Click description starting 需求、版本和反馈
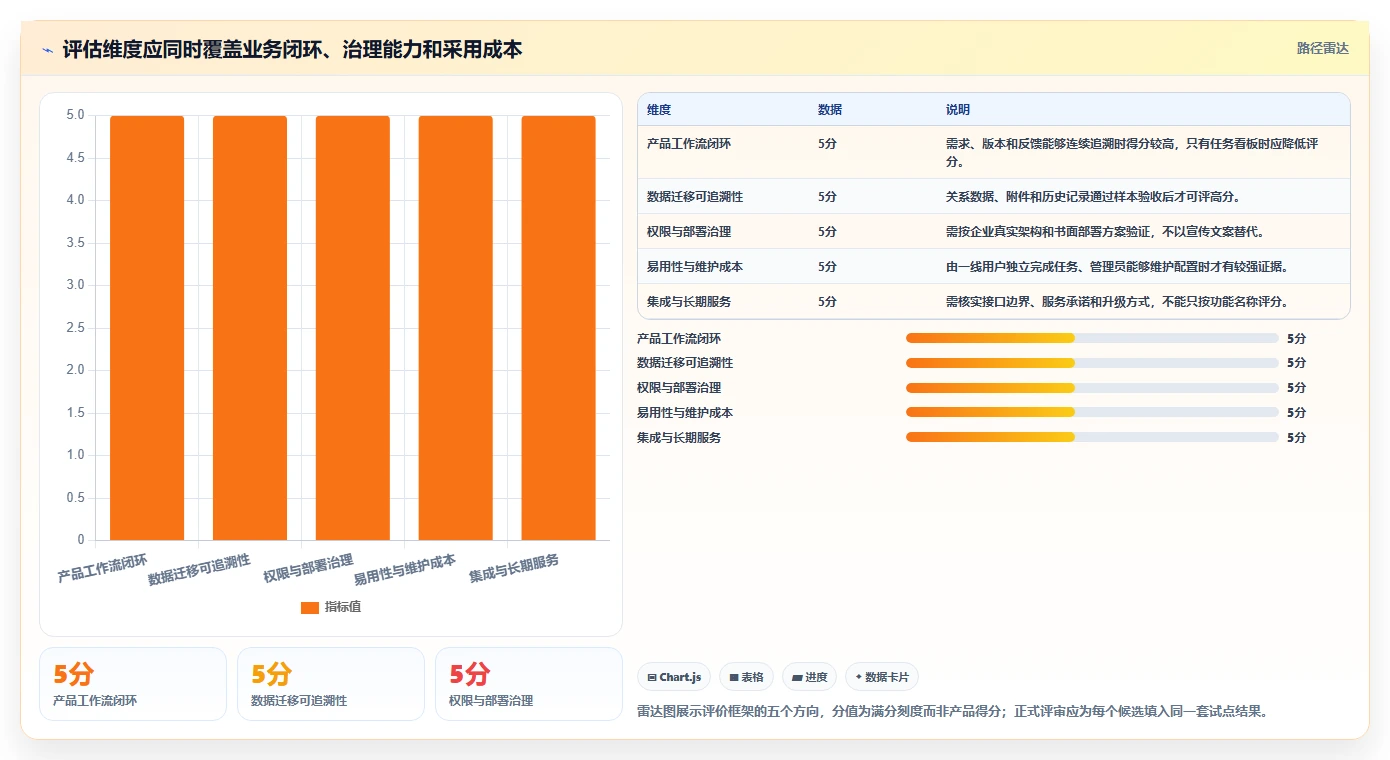The image size is (1390, 760). coord(1132,152)
